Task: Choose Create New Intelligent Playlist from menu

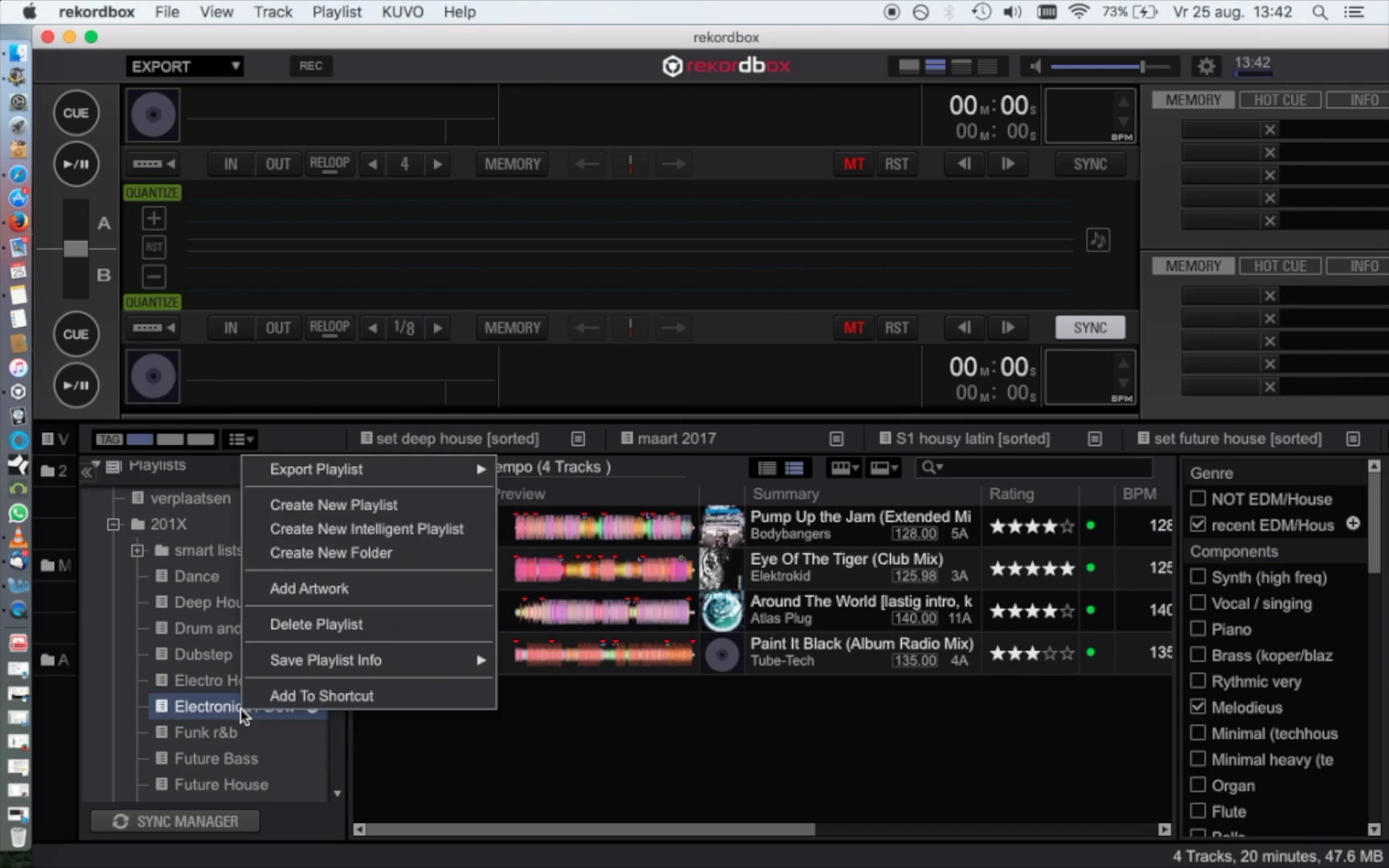Action: (x=367, y=529)
